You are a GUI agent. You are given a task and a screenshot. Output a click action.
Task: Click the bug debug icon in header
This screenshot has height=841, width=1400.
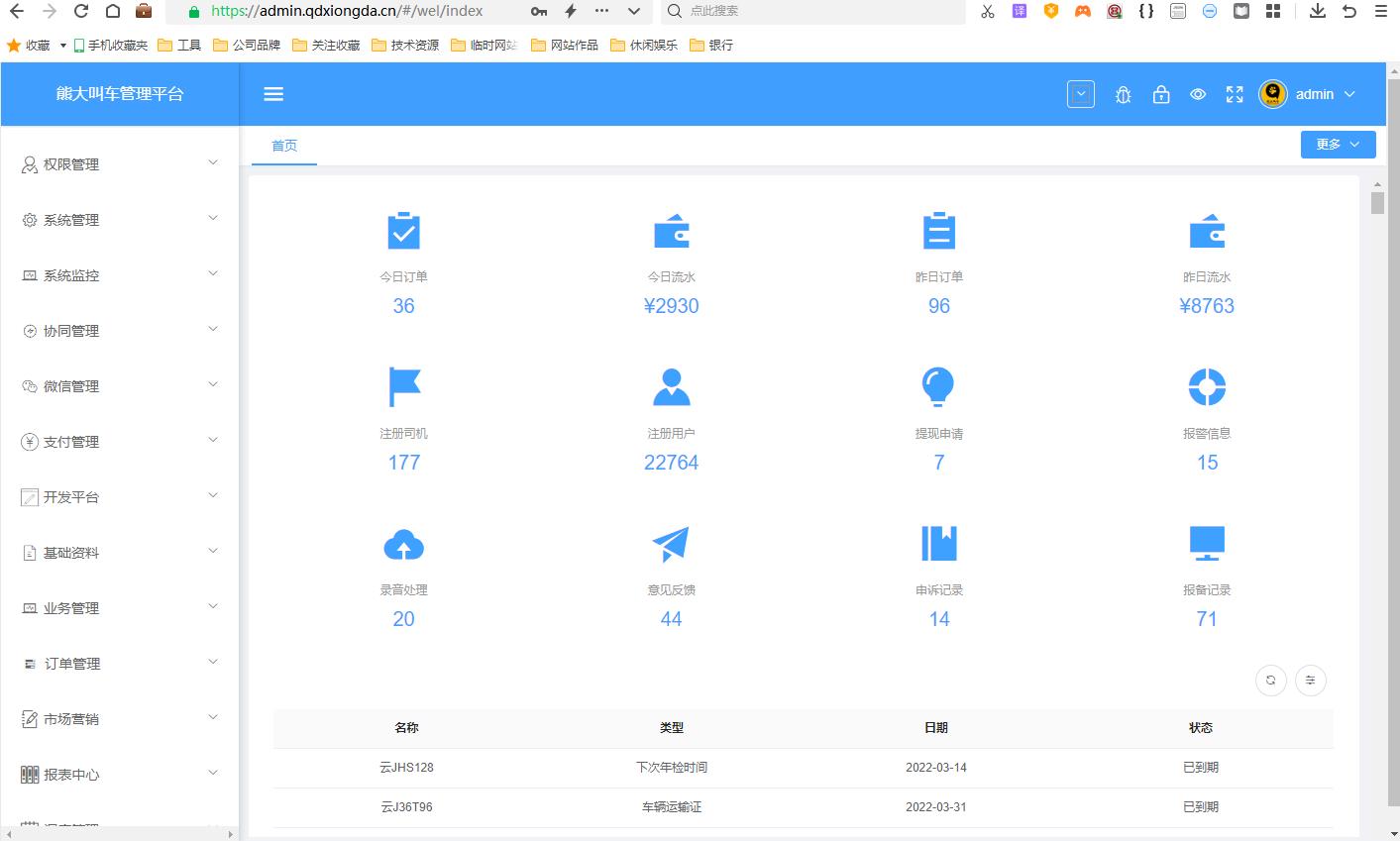(1123, 95)
